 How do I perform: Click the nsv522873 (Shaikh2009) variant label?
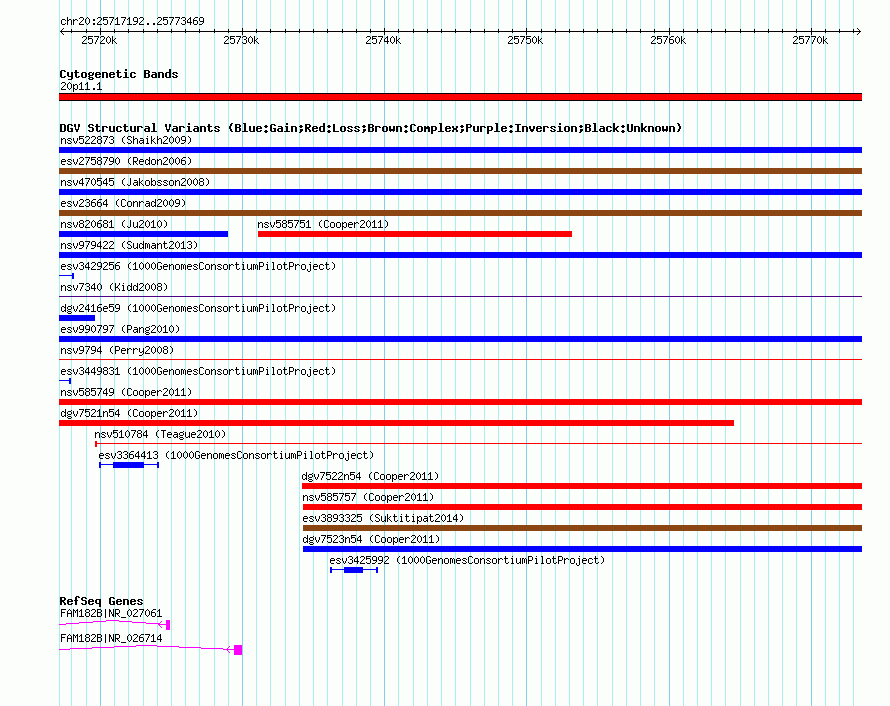point(126,140)
